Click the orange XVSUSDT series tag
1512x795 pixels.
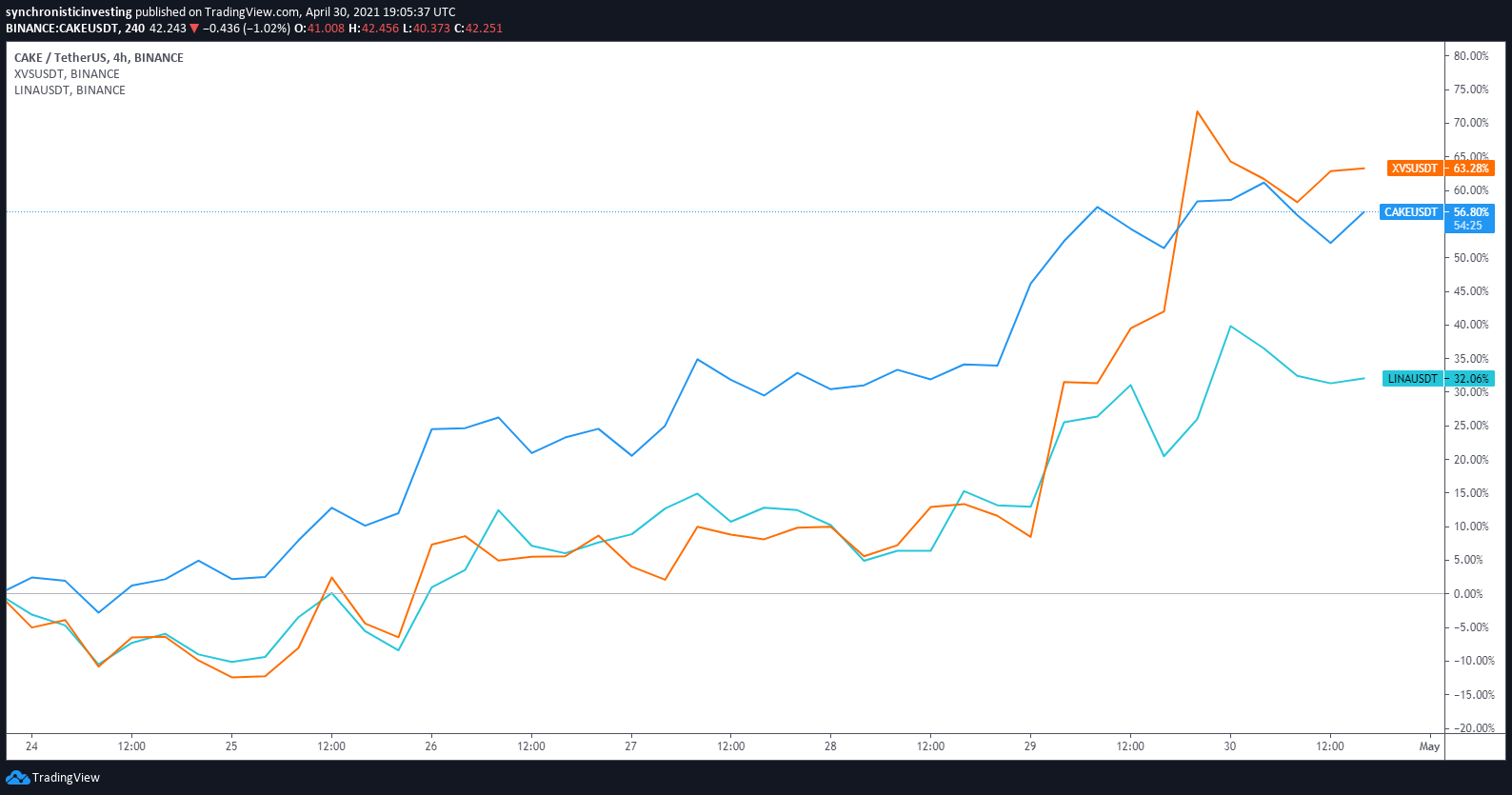[1414, 169]
